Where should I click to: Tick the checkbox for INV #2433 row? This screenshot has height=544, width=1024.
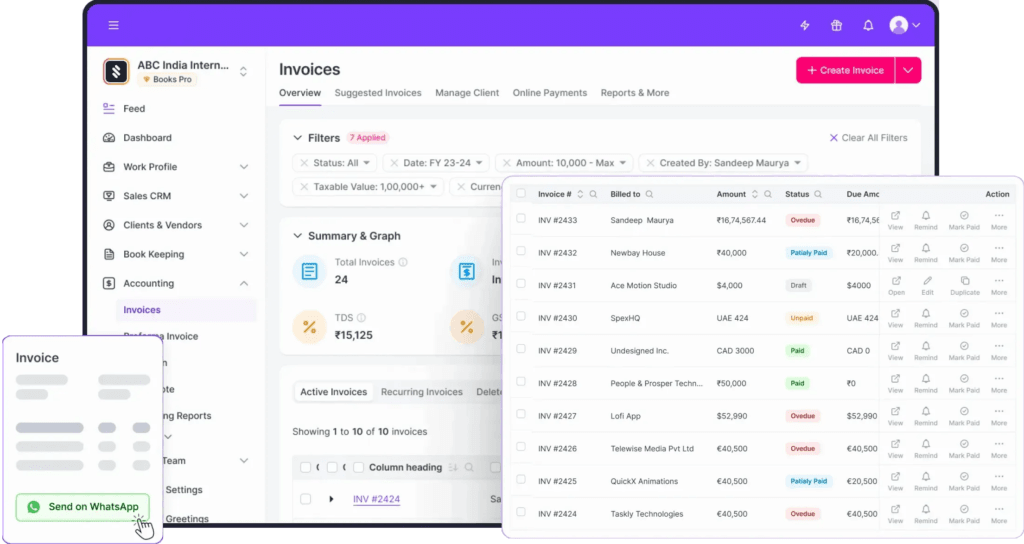pos(521,219)
